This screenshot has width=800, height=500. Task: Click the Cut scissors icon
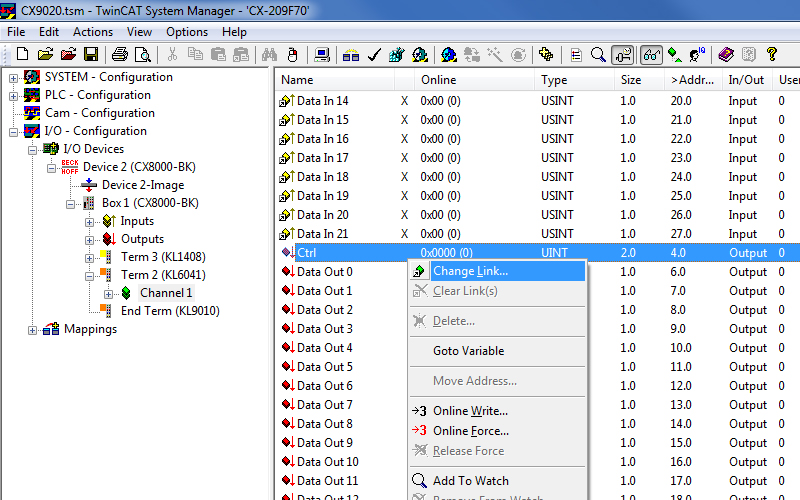(x=172, y=54)
